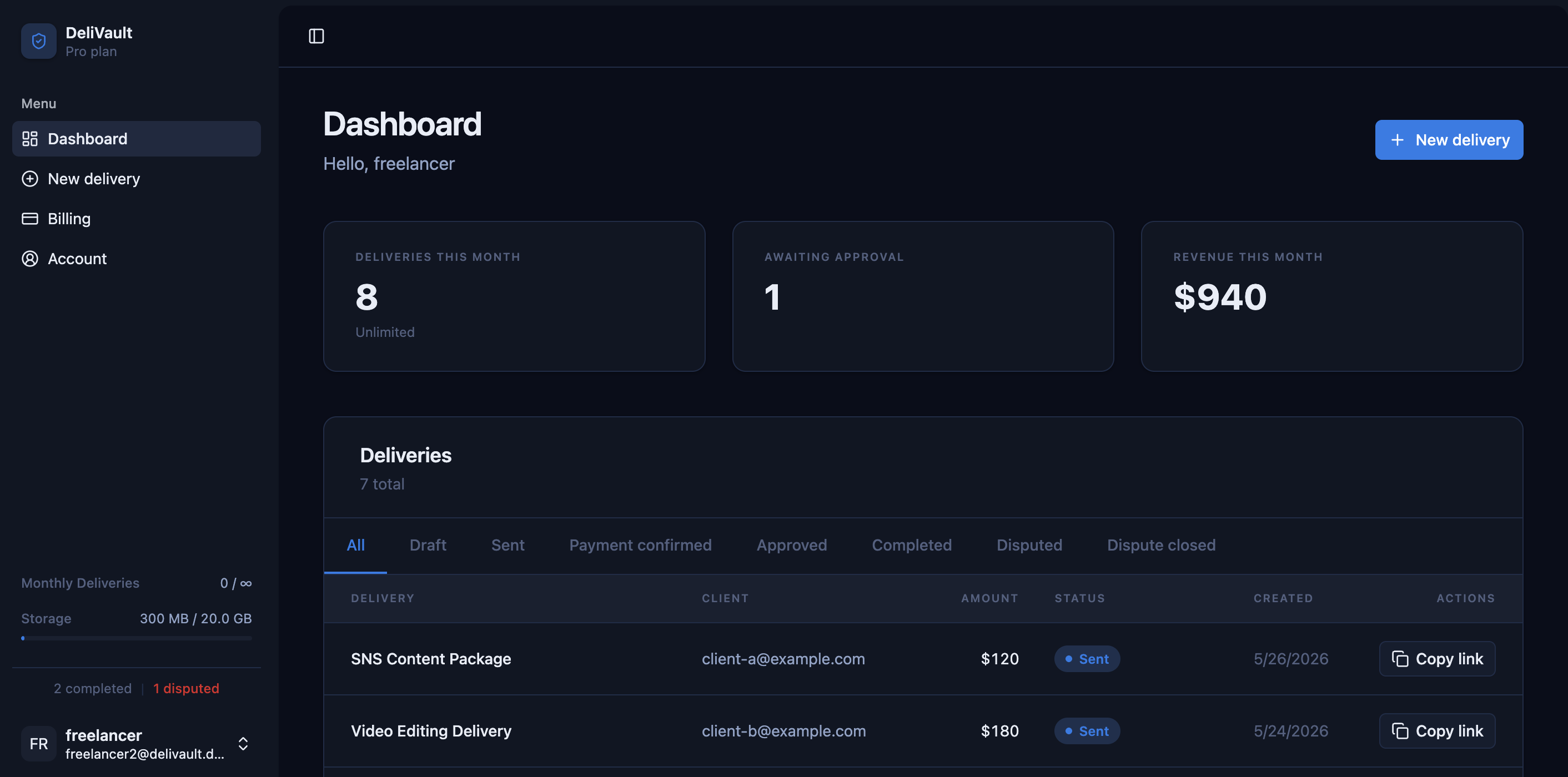Click the 5/24/2026 created date
This screenshot has height=777, width=1568.
tap(1291, 731)
